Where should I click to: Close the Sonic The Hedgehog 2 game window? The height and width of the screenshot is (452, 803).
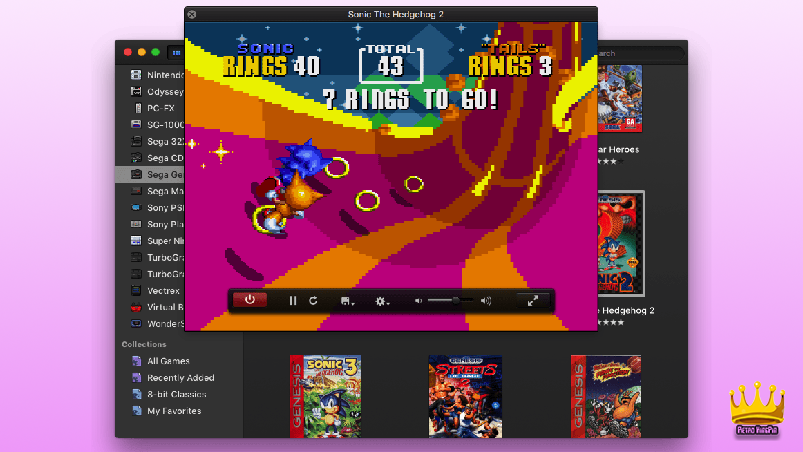(x=192, y=14)
